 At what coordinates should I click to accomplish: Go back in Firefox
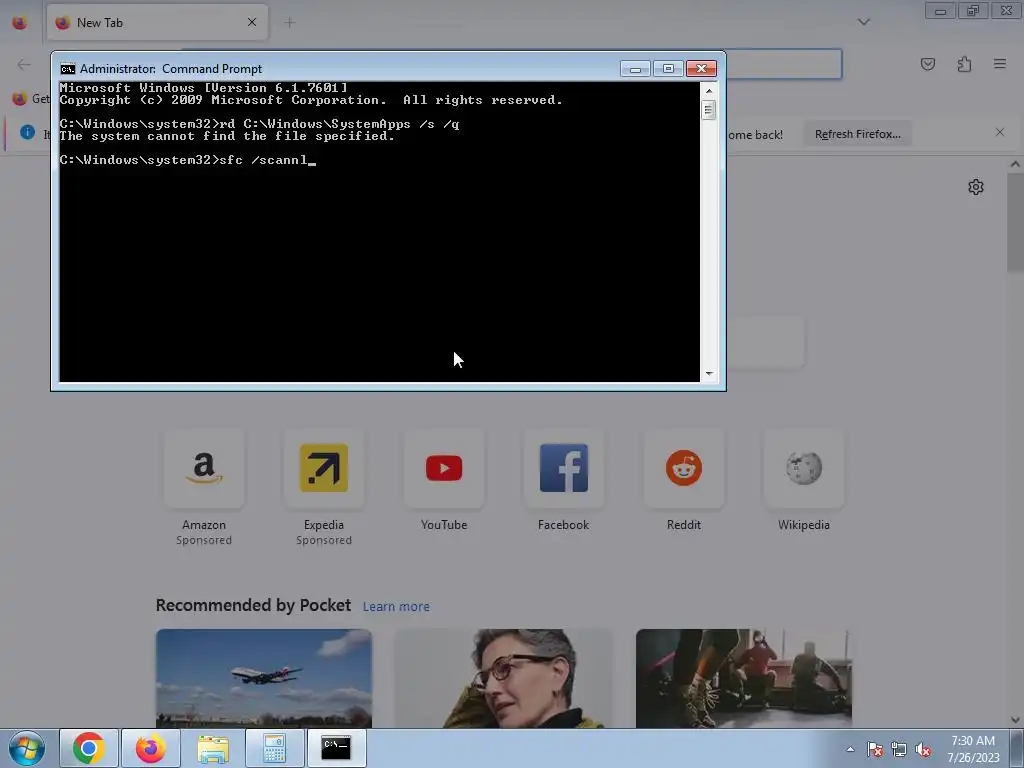(x=24, y=64)
